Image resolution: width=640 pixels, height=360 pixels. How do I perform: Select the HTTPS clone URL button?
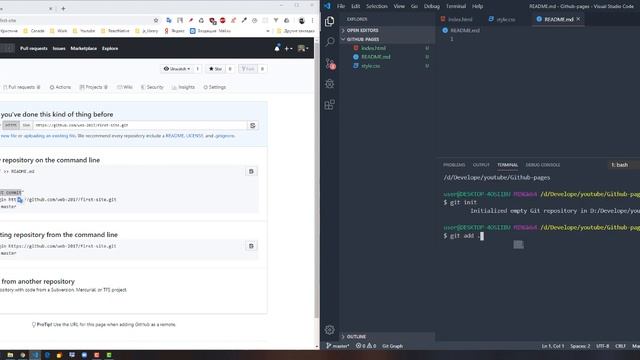11,125
